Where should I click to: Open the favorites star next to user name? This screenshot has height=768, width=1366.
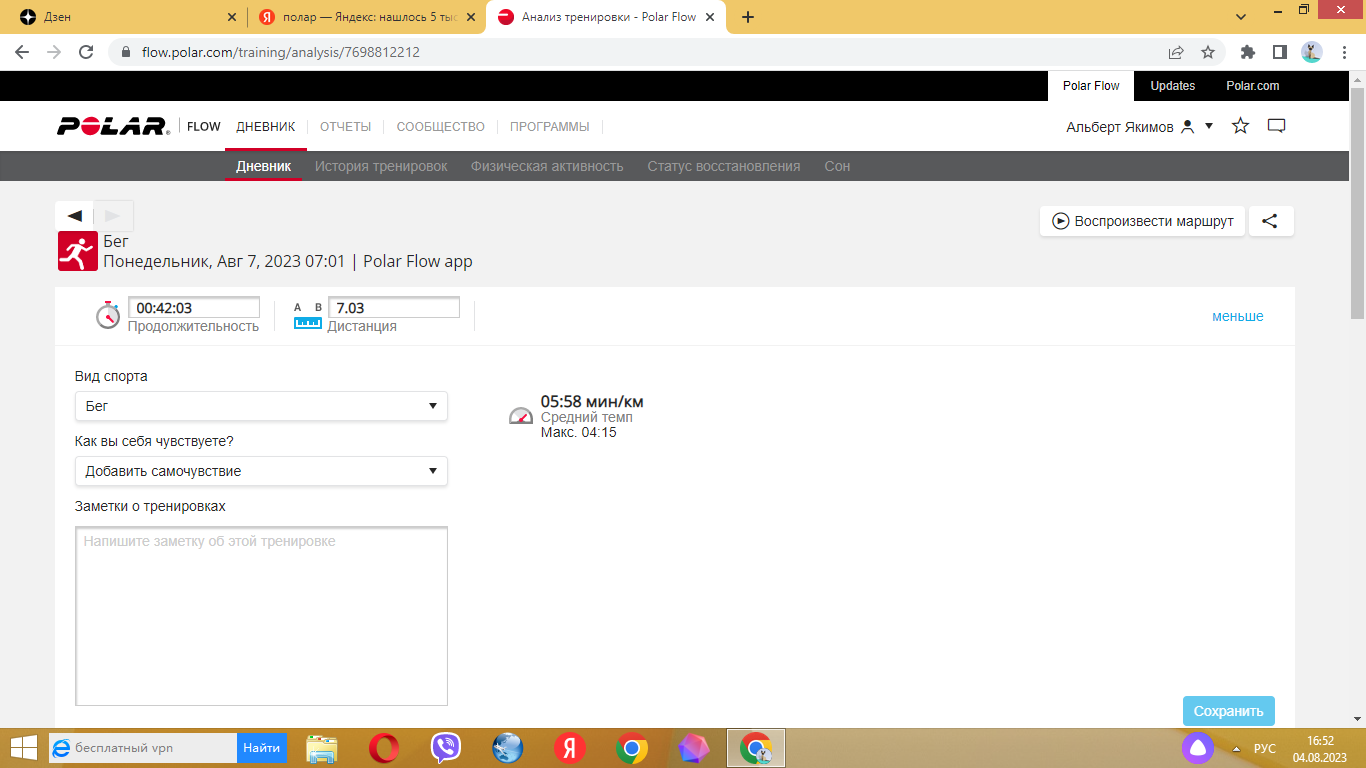coord(1241,126)
